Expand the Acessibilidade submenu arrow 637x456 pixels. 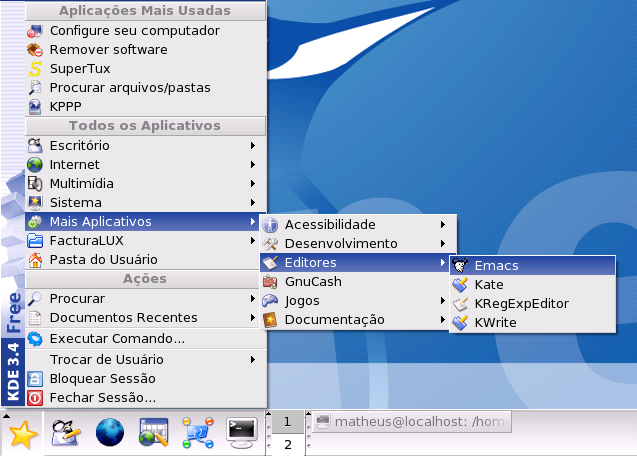coord(443,224)
